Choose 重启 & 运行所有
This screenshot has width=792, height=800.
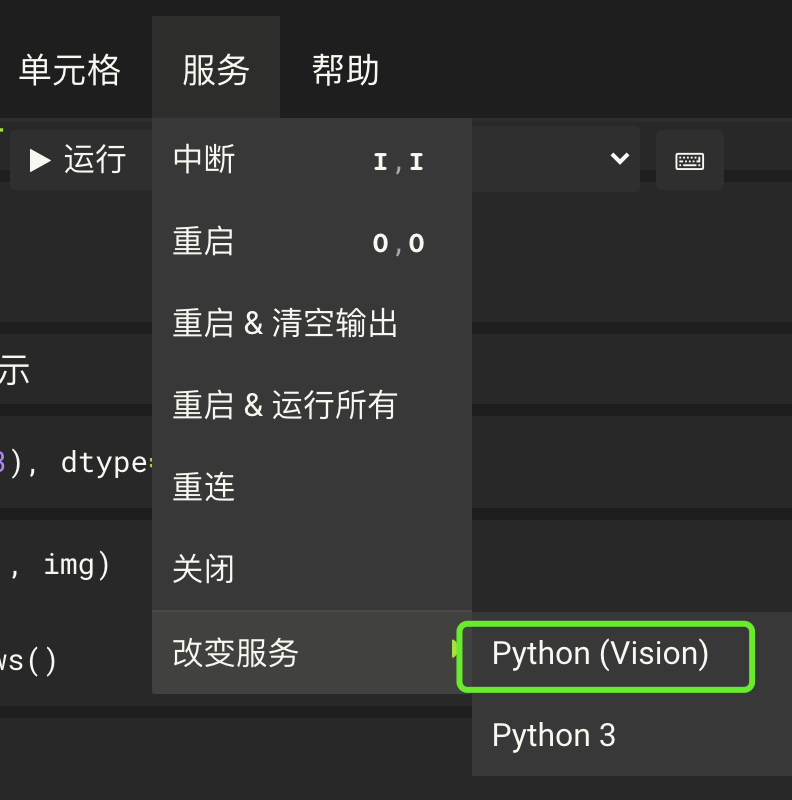285,405
